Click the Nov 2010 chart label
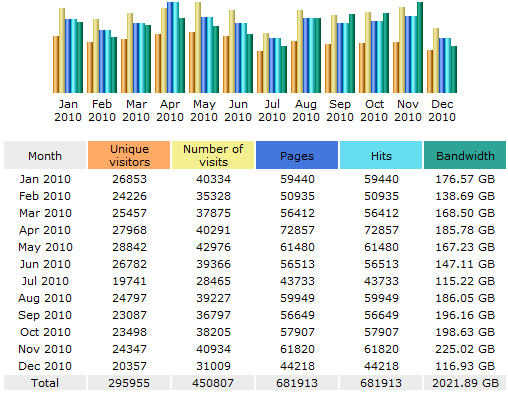Image resolution: width=508 pixels, height=393 pixels. point(408,111)
